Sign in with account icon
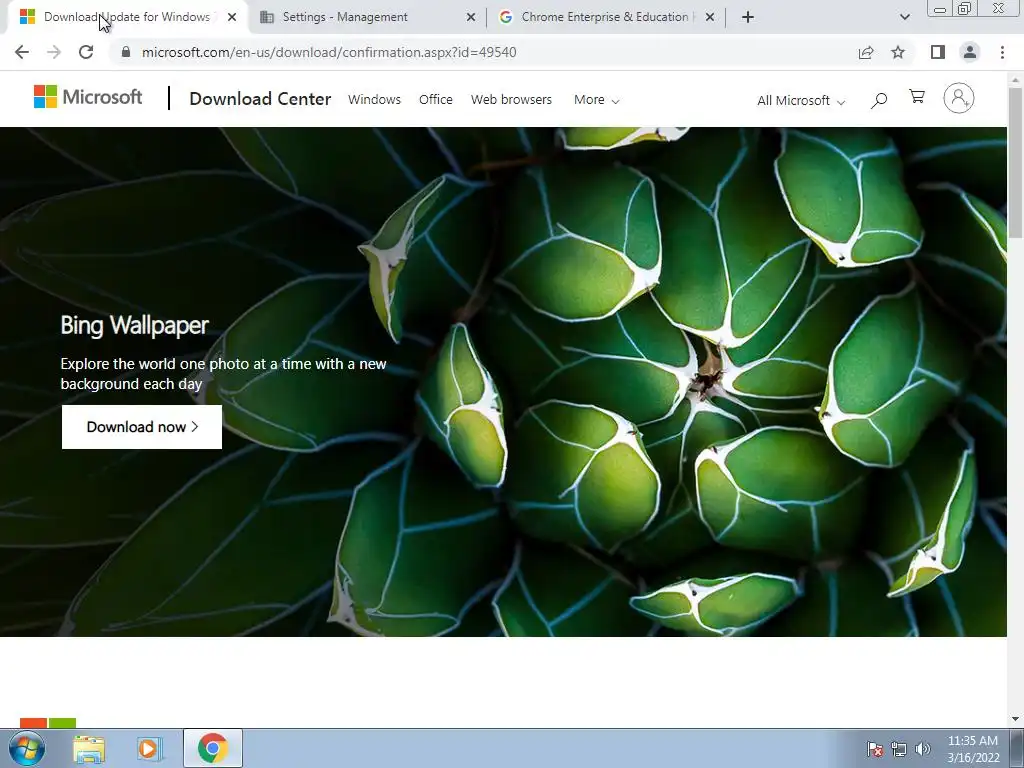This screenshot has width=1024, height=768. (959, 99)
